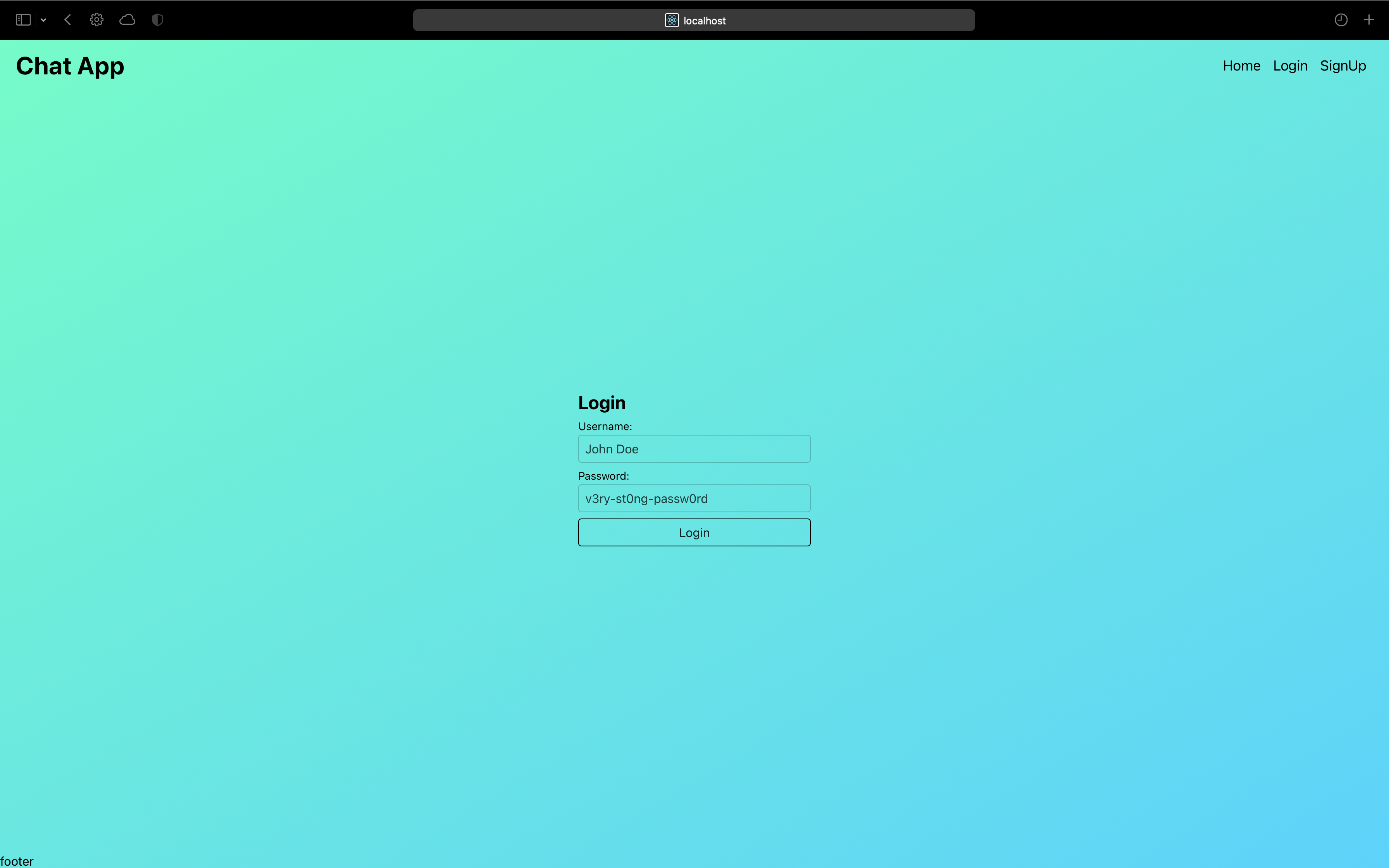1389x868 pixels.
Task: Click the Password input field
Action: [694, 498]
